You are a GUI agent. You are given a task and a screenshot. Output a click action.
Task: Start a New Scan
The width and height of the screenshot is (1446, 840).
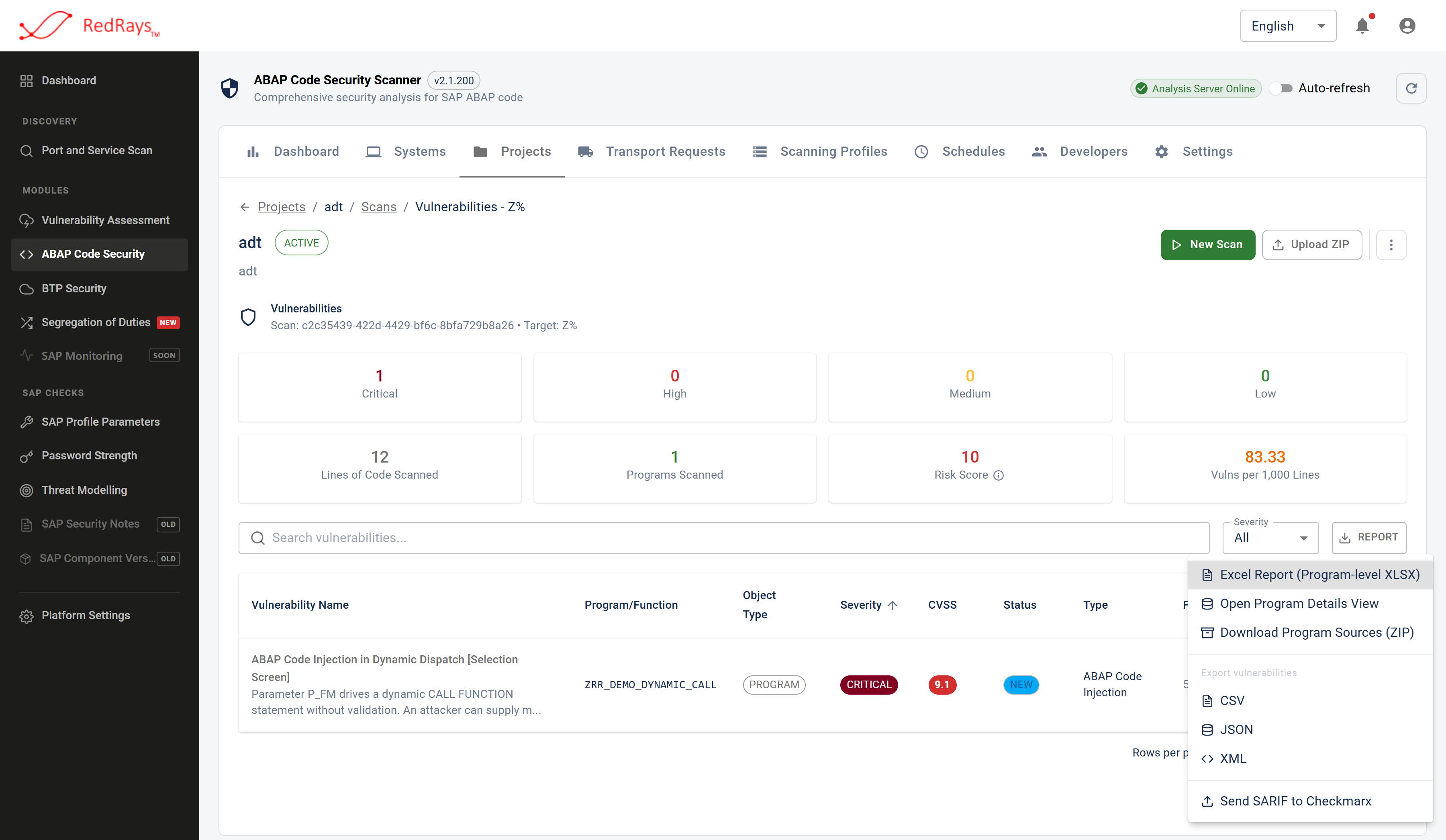click(1207, 245)
